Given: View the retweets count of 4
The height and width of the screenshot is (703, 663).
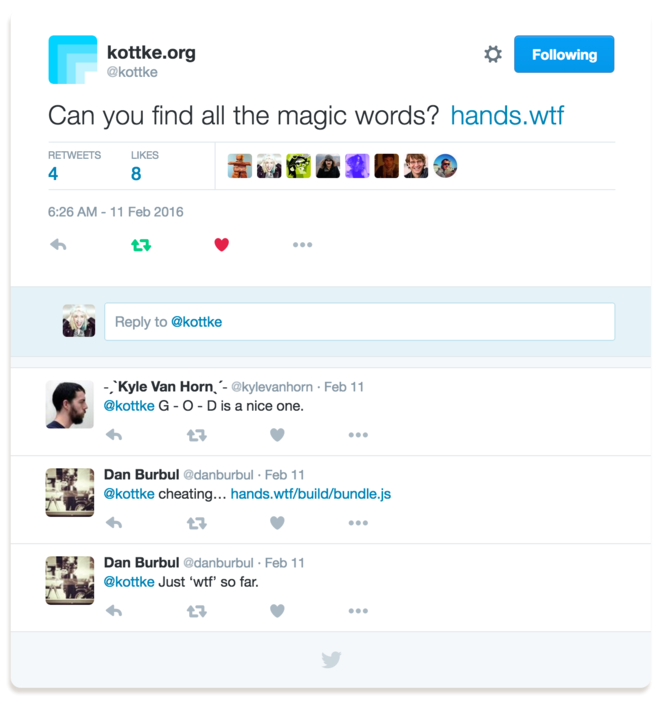Looking at the screenshot, I should click(x=53, y=174).
